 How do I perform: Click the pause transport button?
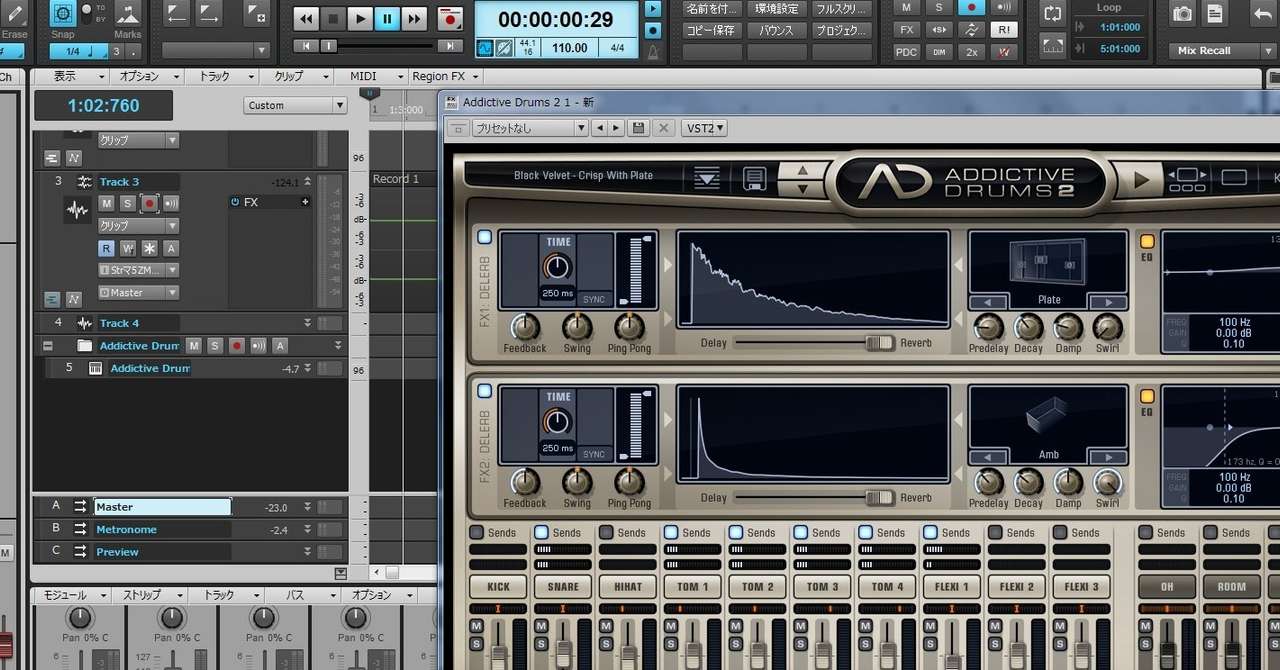tap(387, 18)
